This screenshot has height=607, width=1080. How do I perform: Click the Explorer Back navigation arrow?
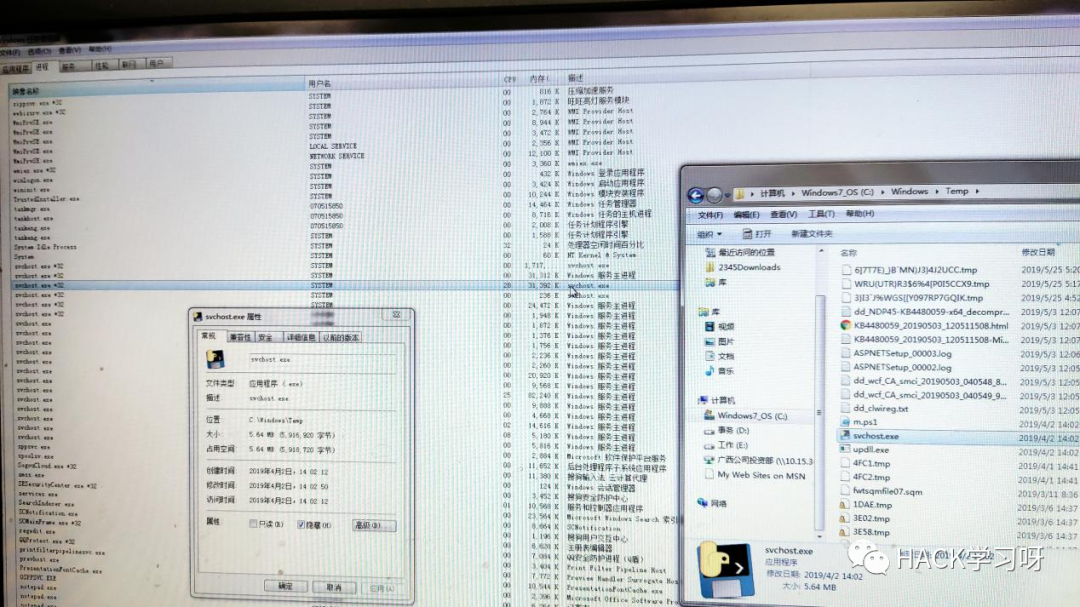pyautogui.click(x=696, y=196)
